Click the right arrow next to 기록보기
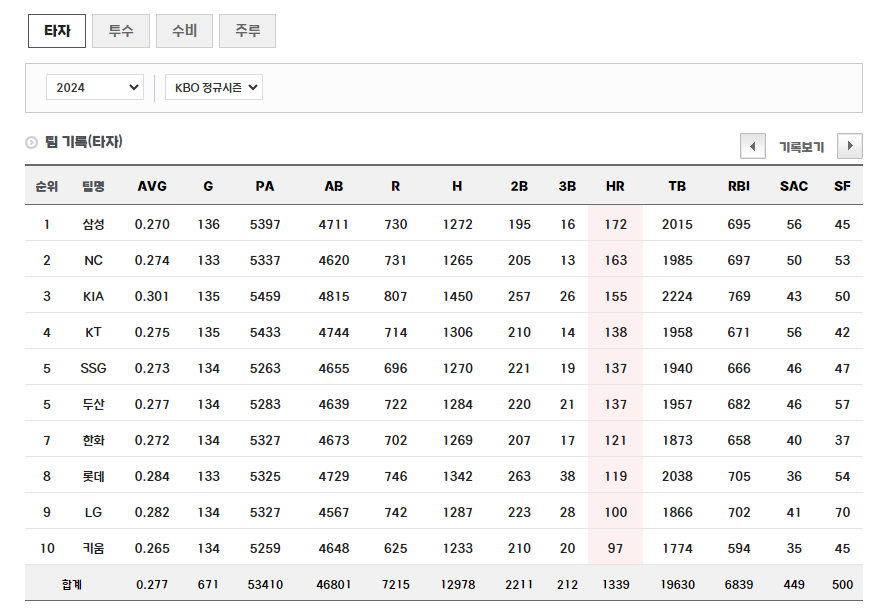 tap(849, 146)
